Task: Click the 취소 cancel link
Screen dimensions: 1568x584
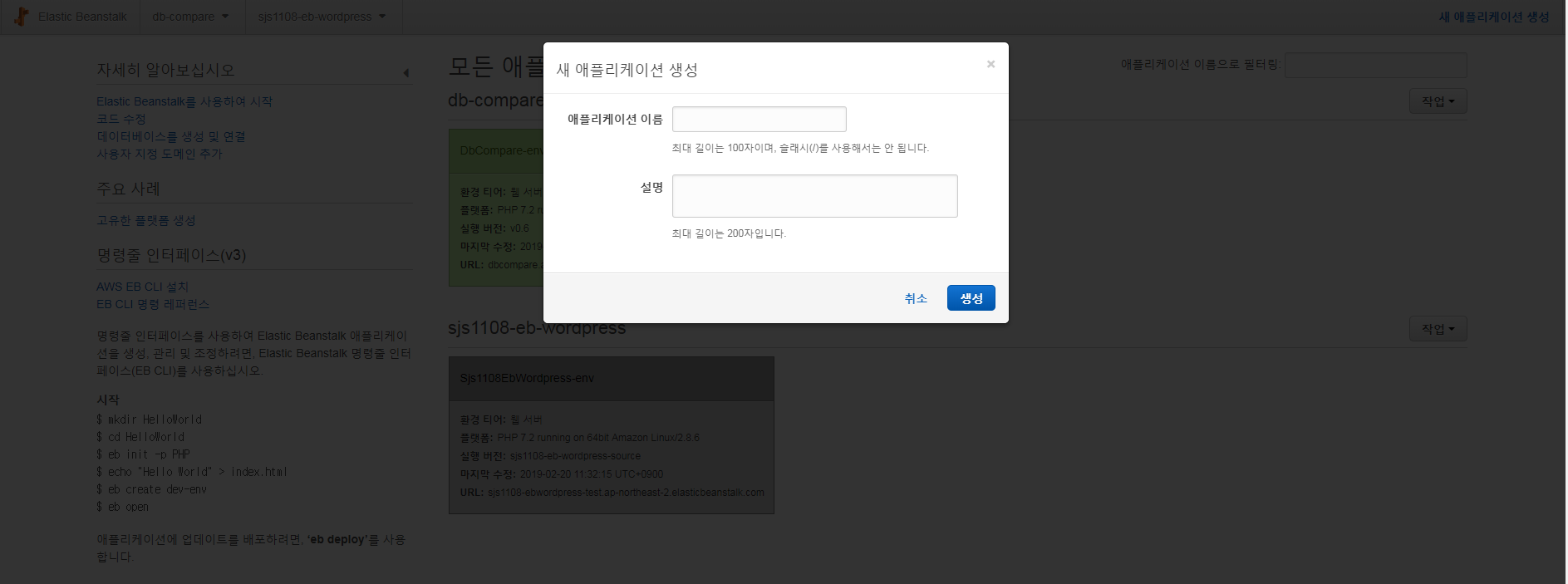Action: pos(916,298)
